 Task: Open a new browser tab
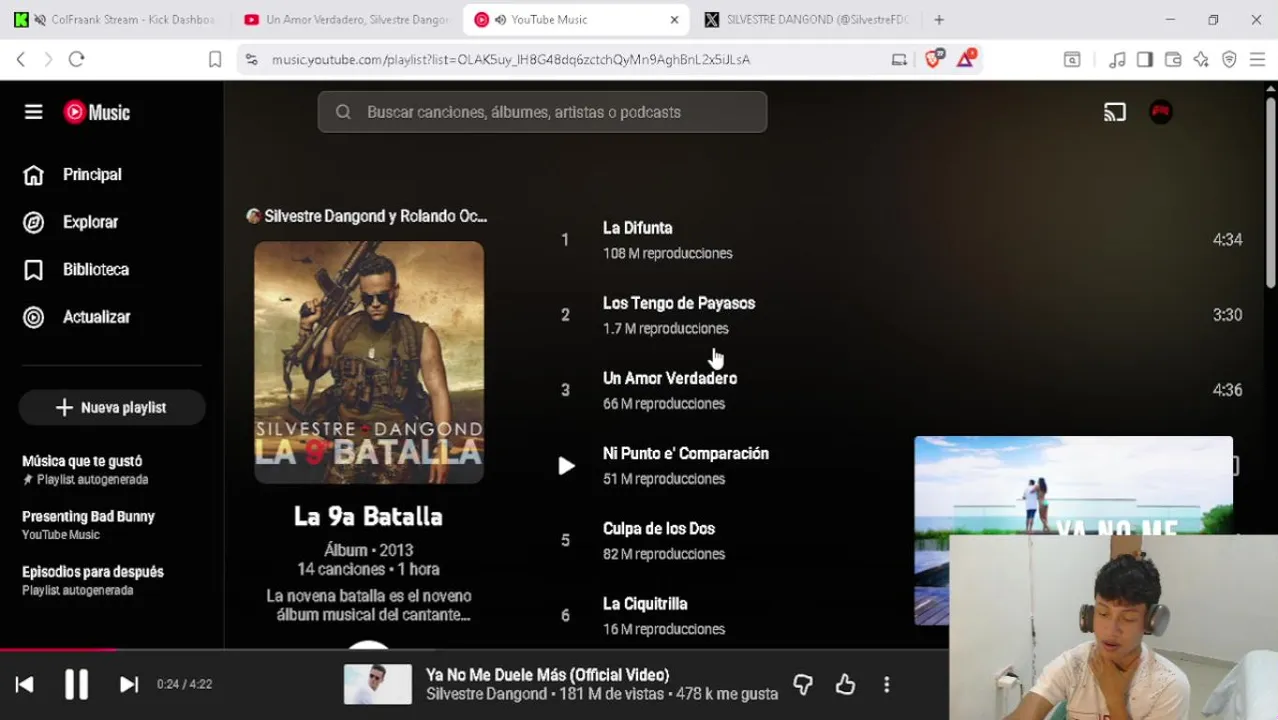pyautogui.click(x=939, y=19)
